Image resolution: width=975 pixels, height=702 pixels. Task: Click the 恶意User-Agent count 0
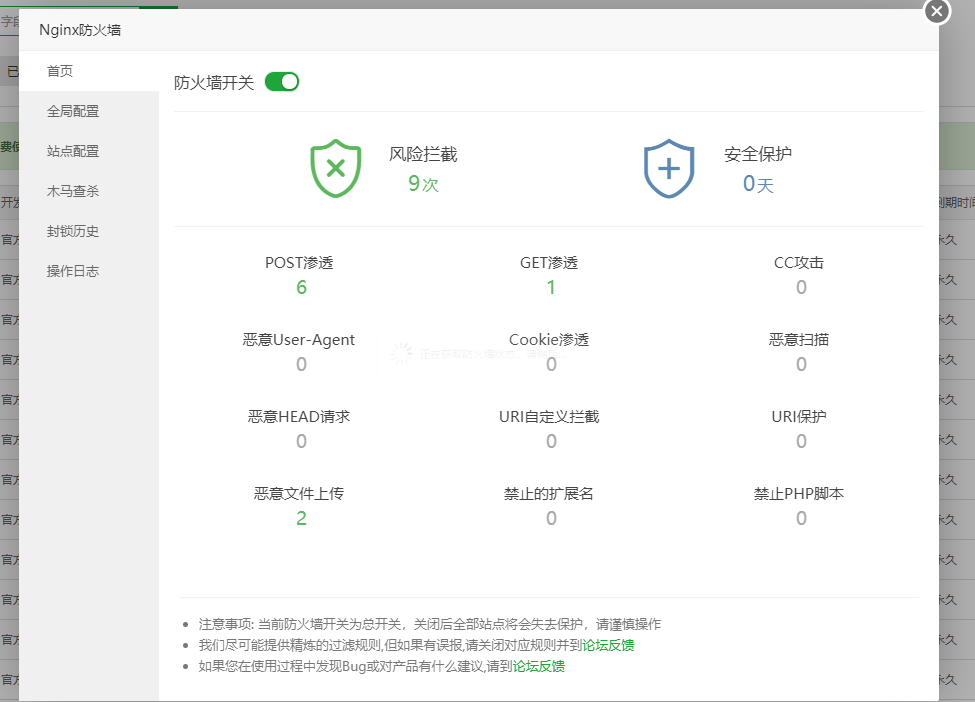pos(302,364)
